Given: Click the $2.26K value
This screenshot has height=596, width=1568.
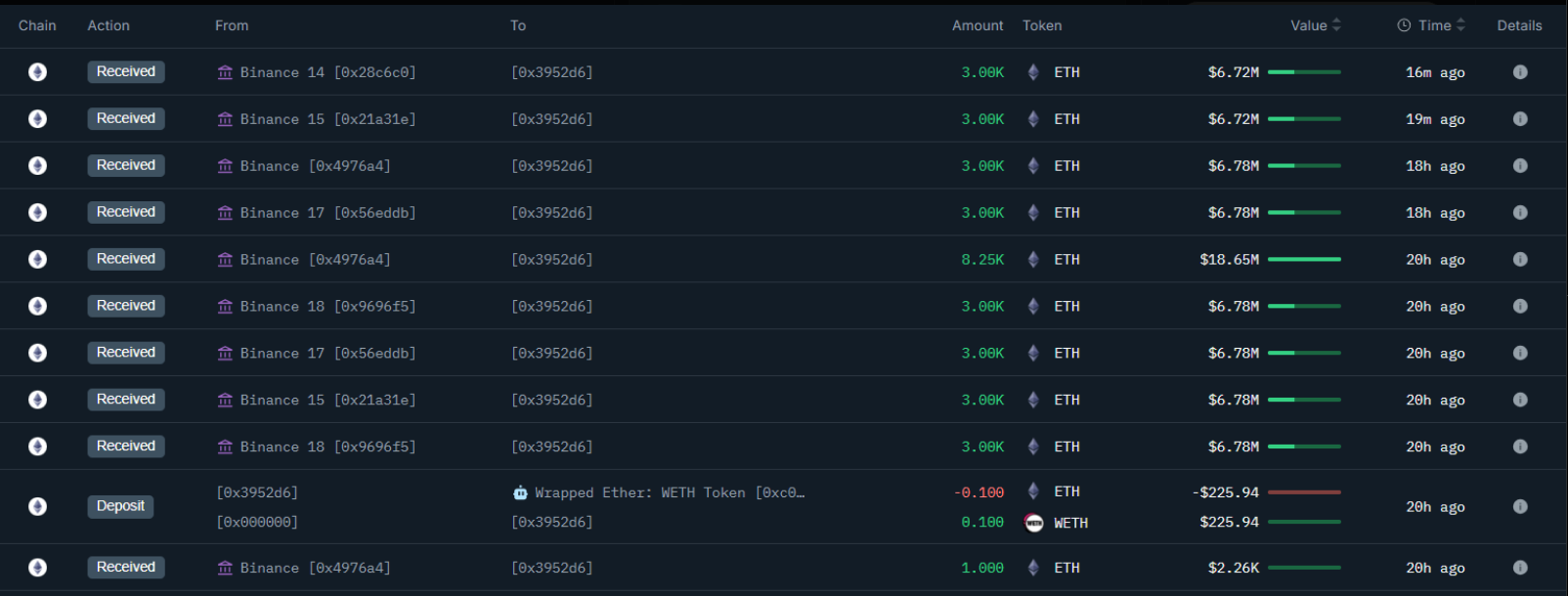Looking at the screenshot, I should [1234, 568].
